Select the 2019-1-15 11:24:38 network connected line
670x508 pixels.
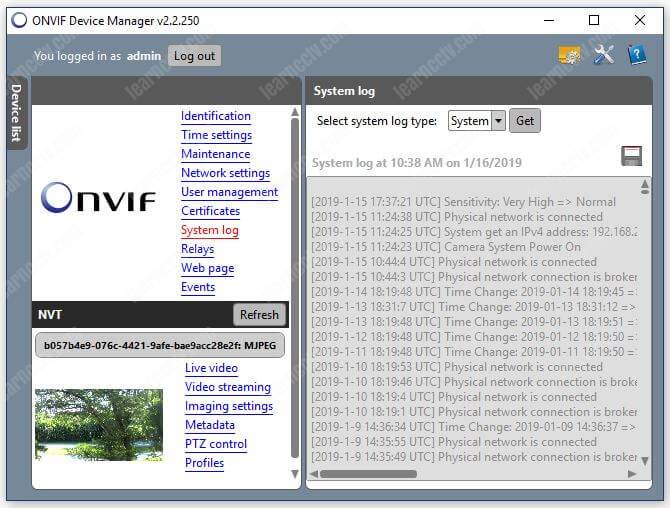(457, 217)
